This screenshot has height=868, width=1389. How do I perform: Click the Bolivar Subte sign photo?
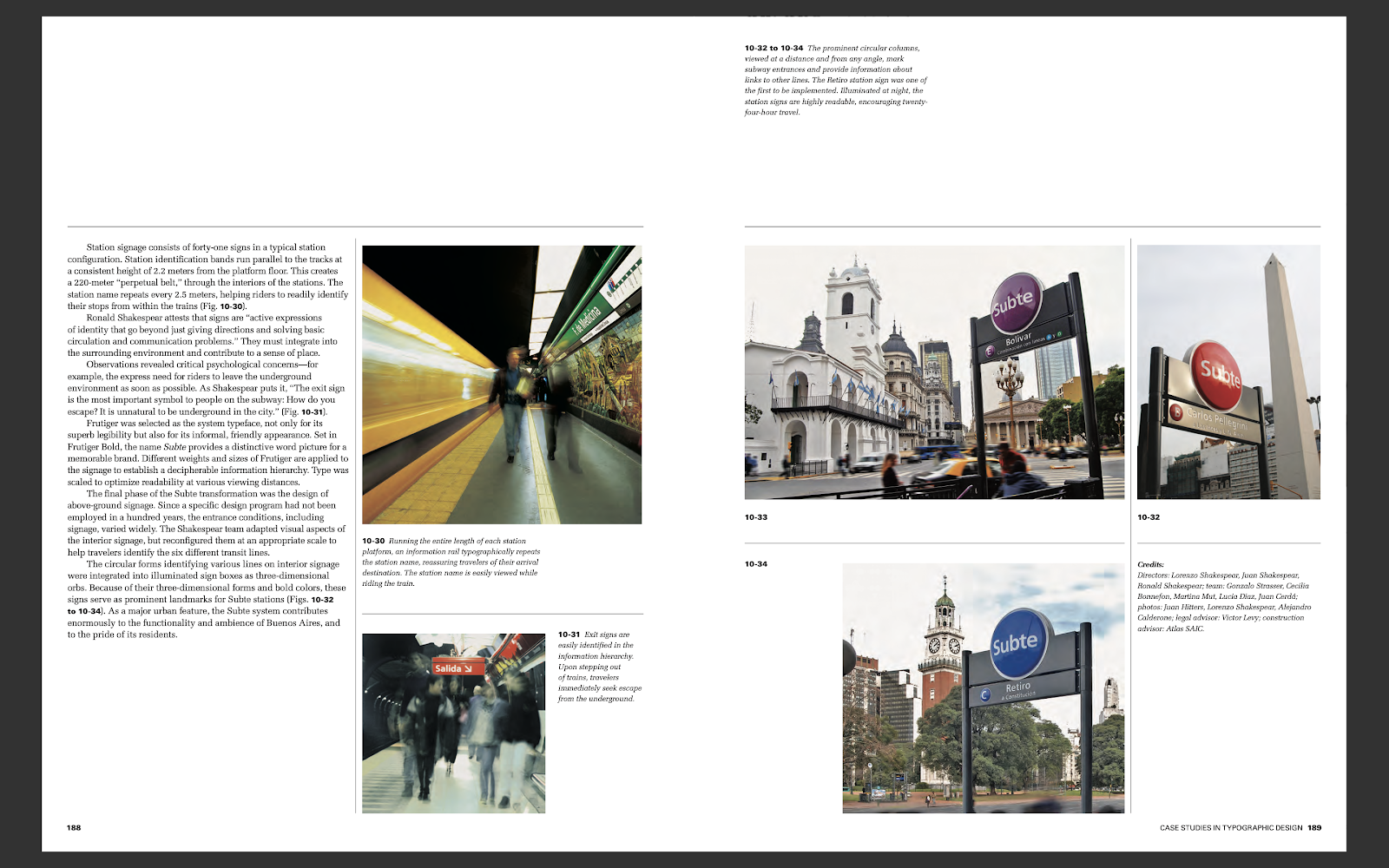[x=934, y=372]
